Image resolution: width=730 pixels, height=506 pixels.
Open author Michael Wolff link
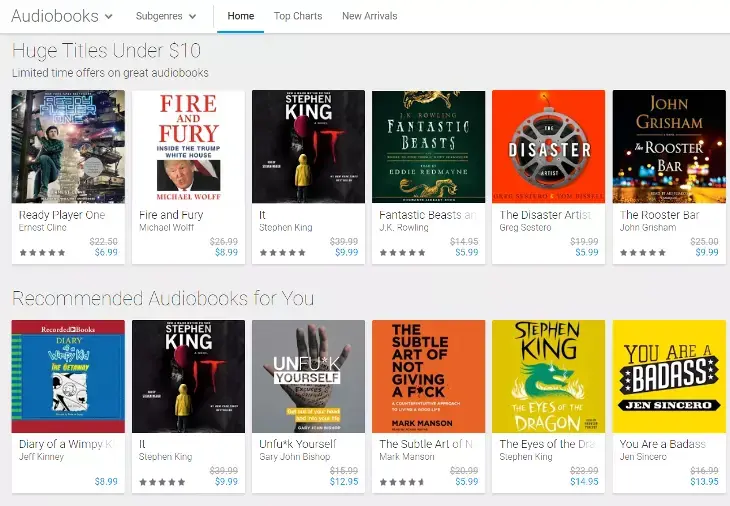click(x=166, y=228)
